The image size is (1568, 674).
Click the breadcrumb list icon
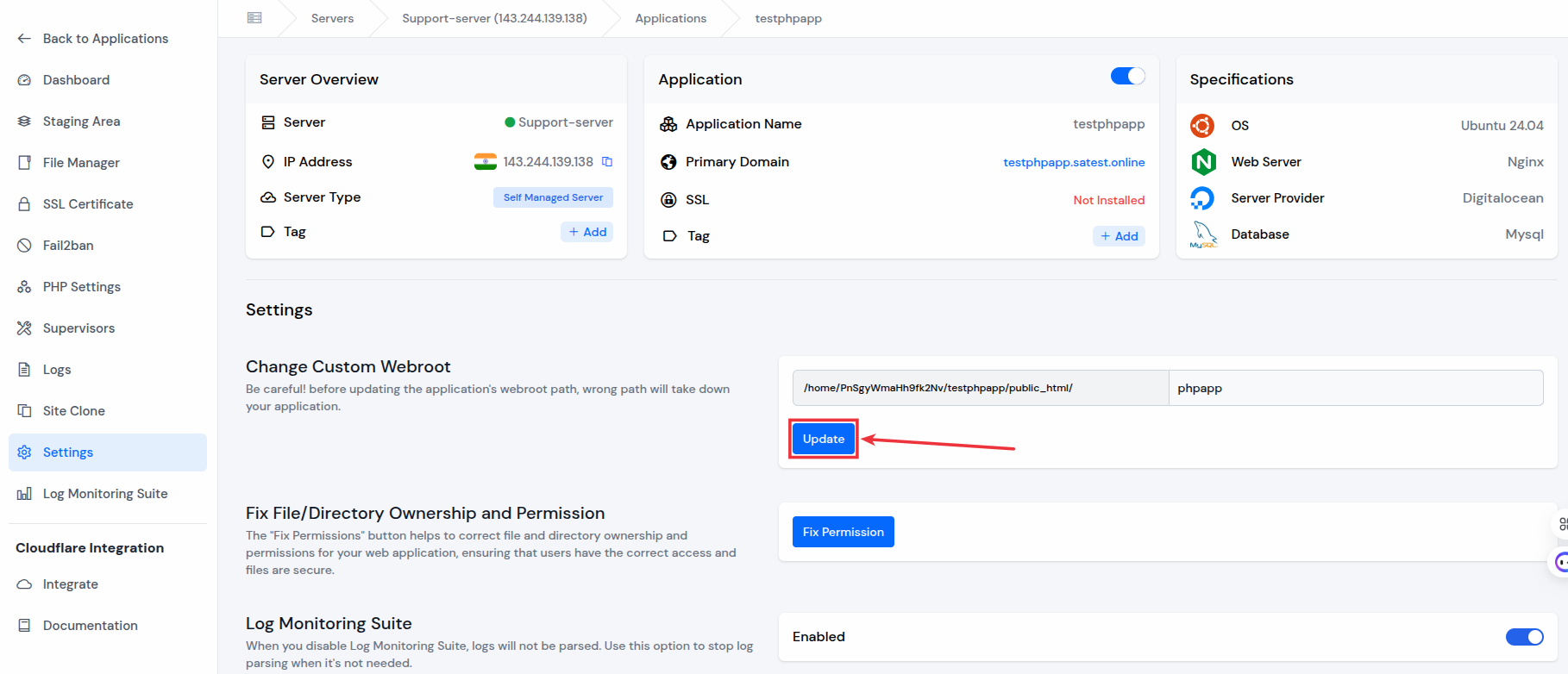point(254,18)
